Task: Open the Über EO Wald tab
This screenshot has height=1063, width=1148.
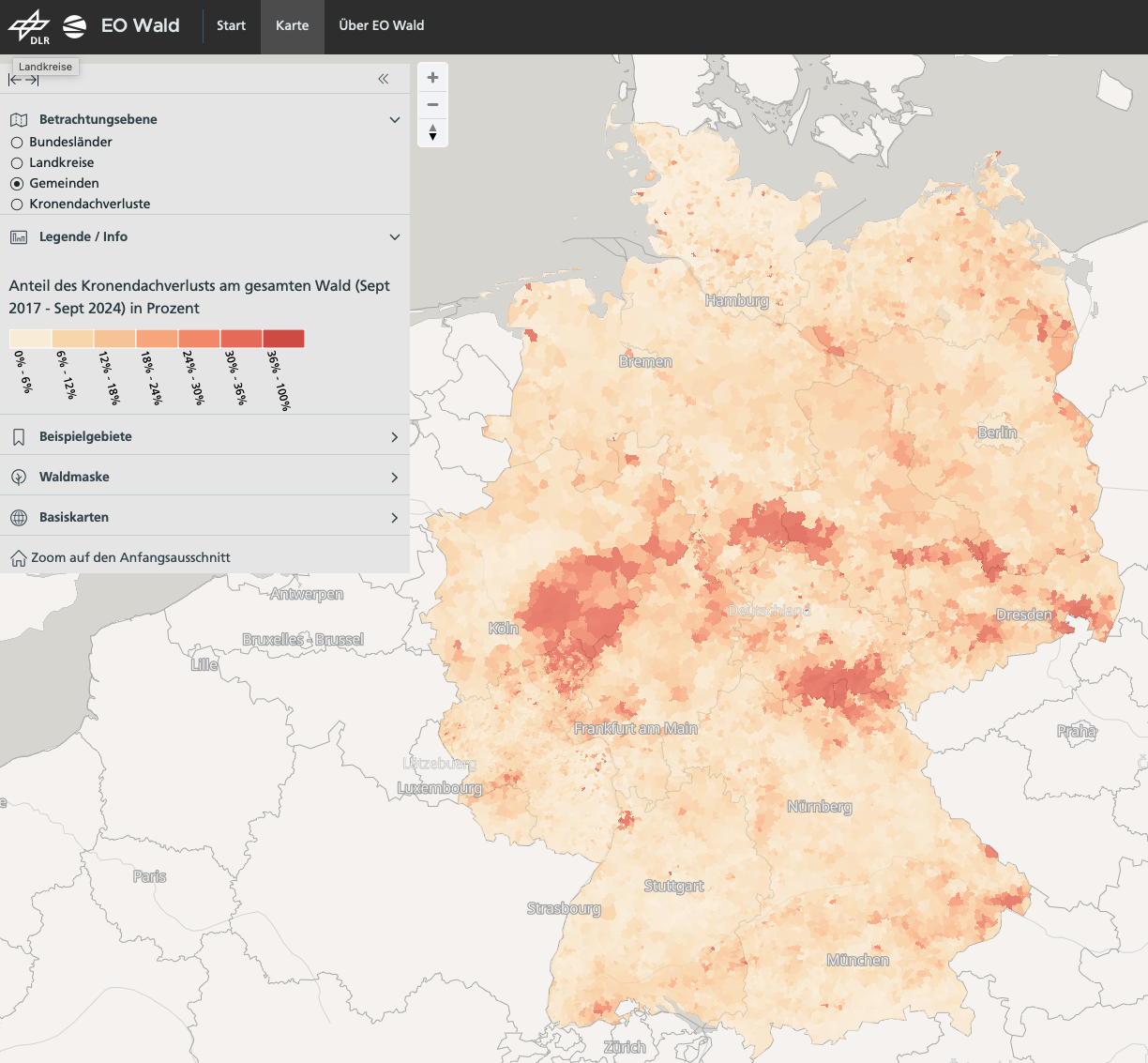Action: point(381,26)
